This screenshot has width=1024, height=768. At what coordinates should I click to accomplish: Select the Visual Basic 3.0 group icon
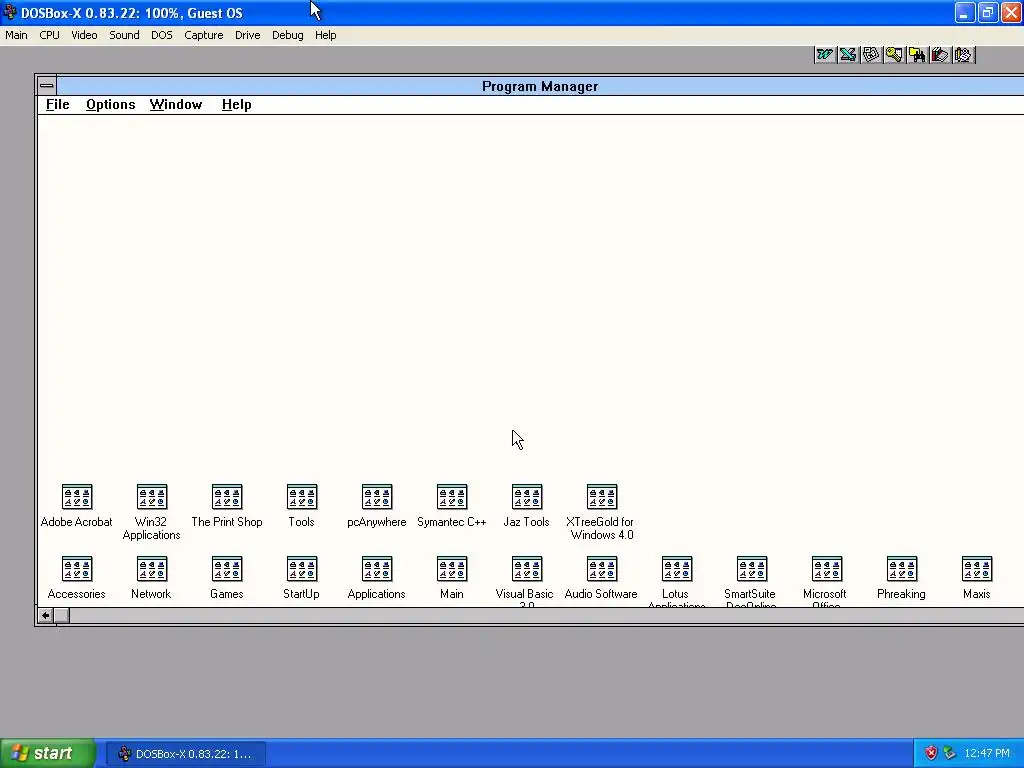tap(527, 569)
